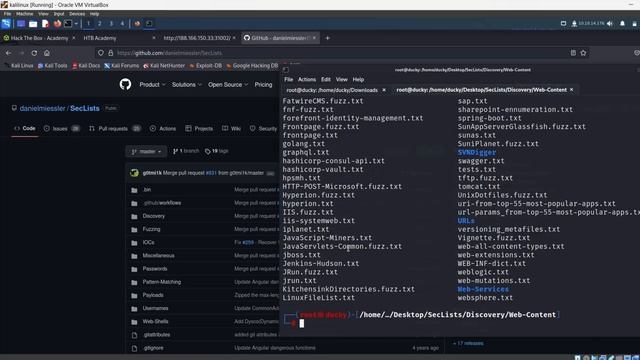The height and width of the screenshot is (360, 640).
Task: Switch to workspace 3
Action: (x=111, y=24)
